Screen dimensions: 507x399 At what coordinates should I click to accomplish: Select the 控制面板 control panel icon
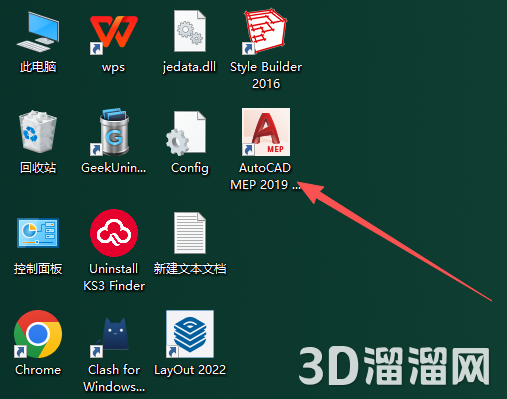(38, 233)
